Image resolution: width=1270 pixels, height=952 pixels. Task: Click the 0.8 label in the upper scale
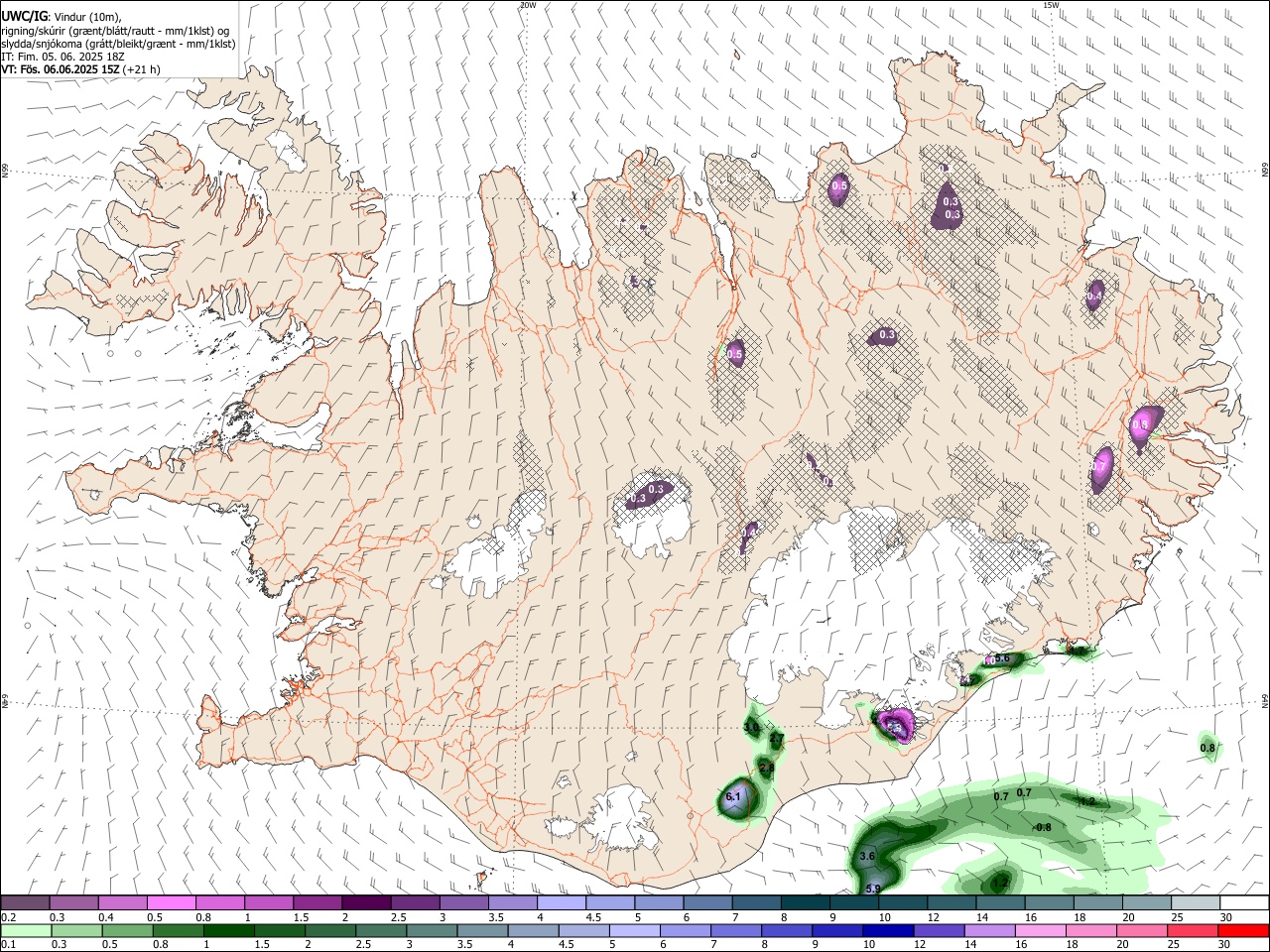(x=202, y=917)
